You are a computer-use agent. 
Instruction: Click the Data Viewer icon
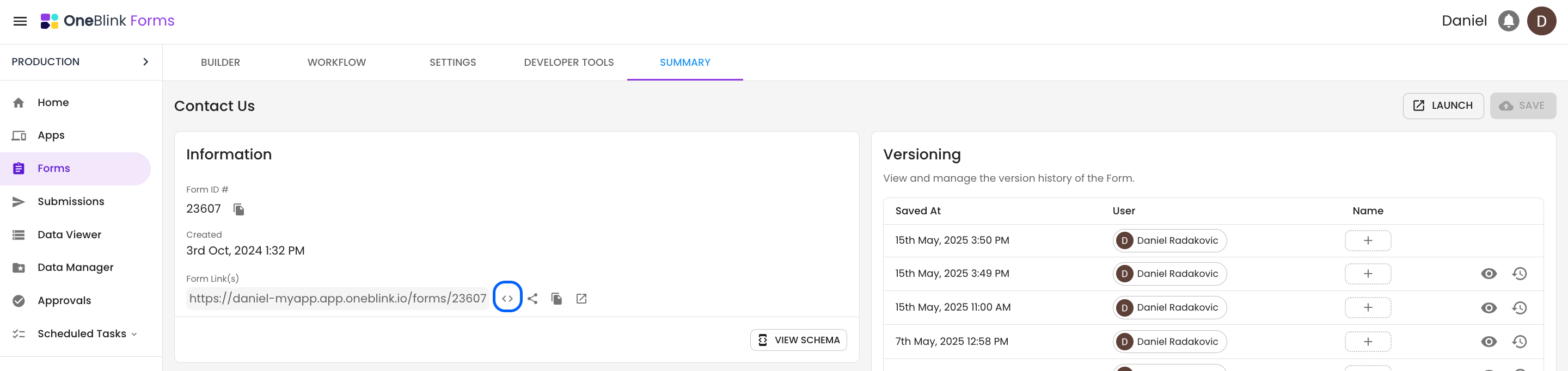click(x=19, y=235)
